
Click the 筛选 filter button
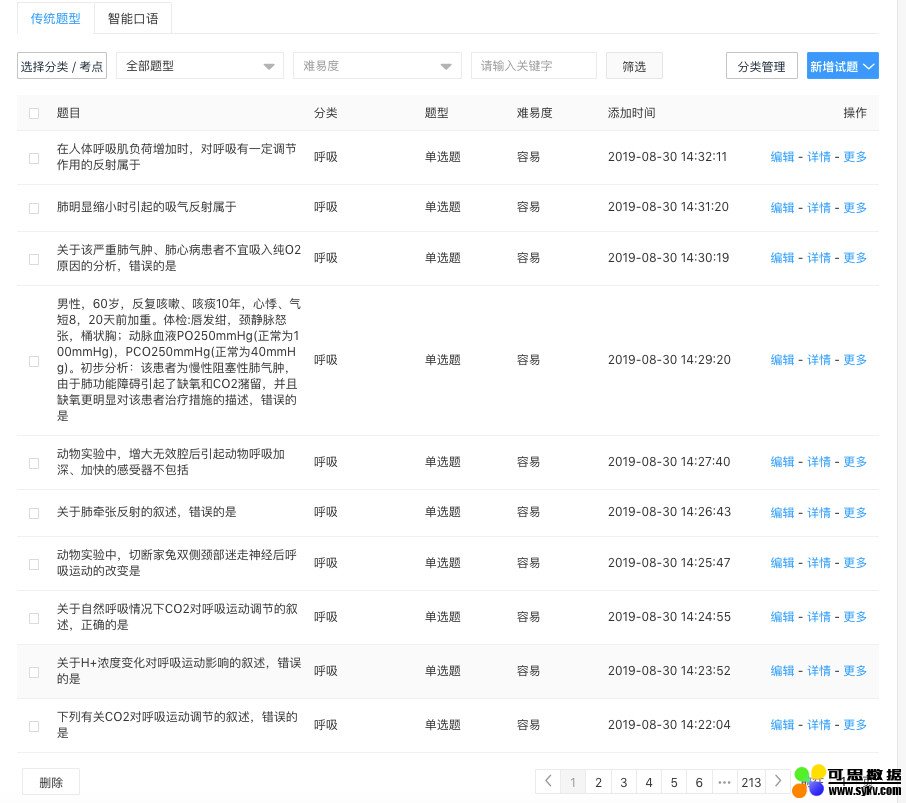tap(634, 66)
